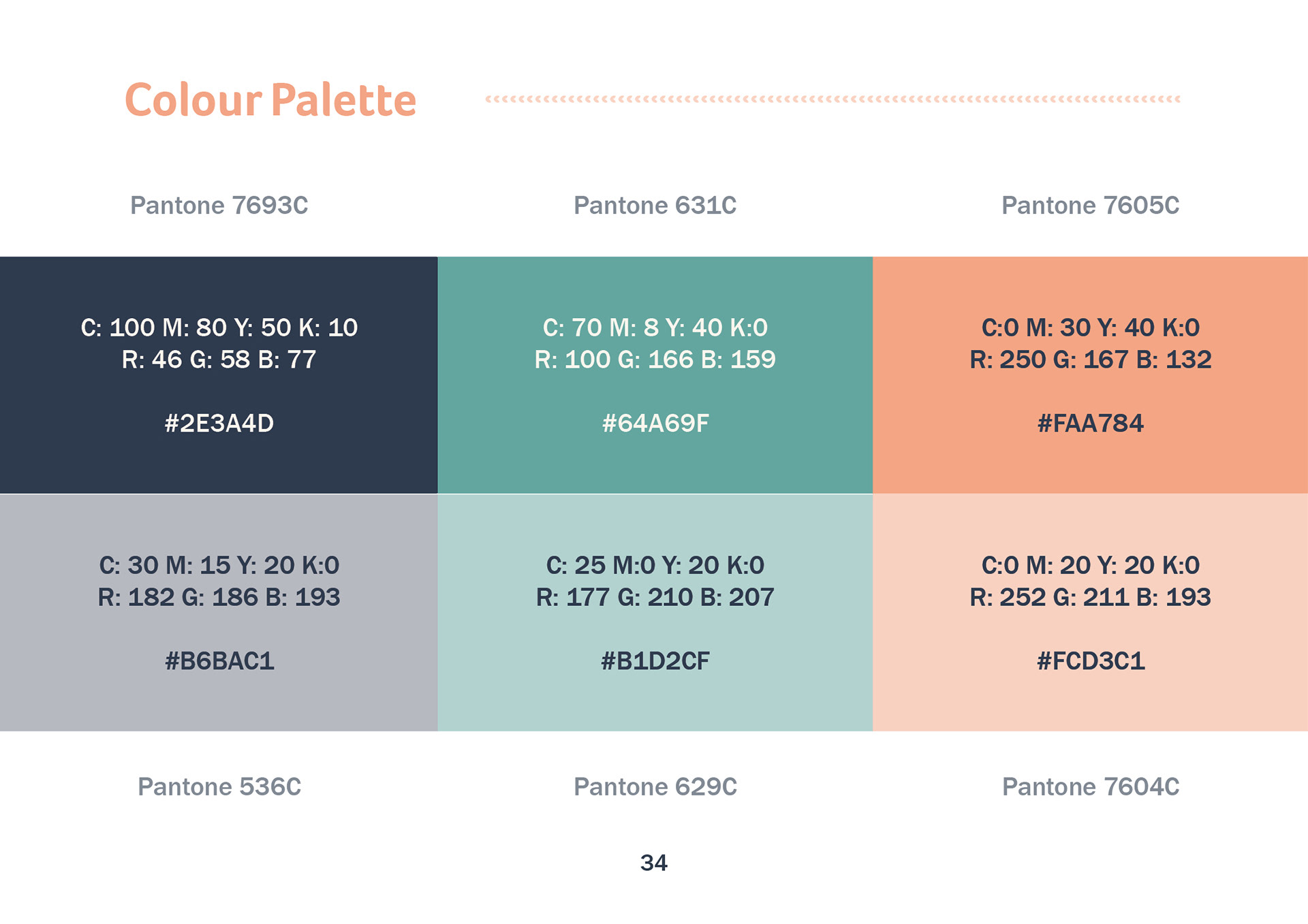Click the light teal #B1D2CF swatch

pos(655,613)
